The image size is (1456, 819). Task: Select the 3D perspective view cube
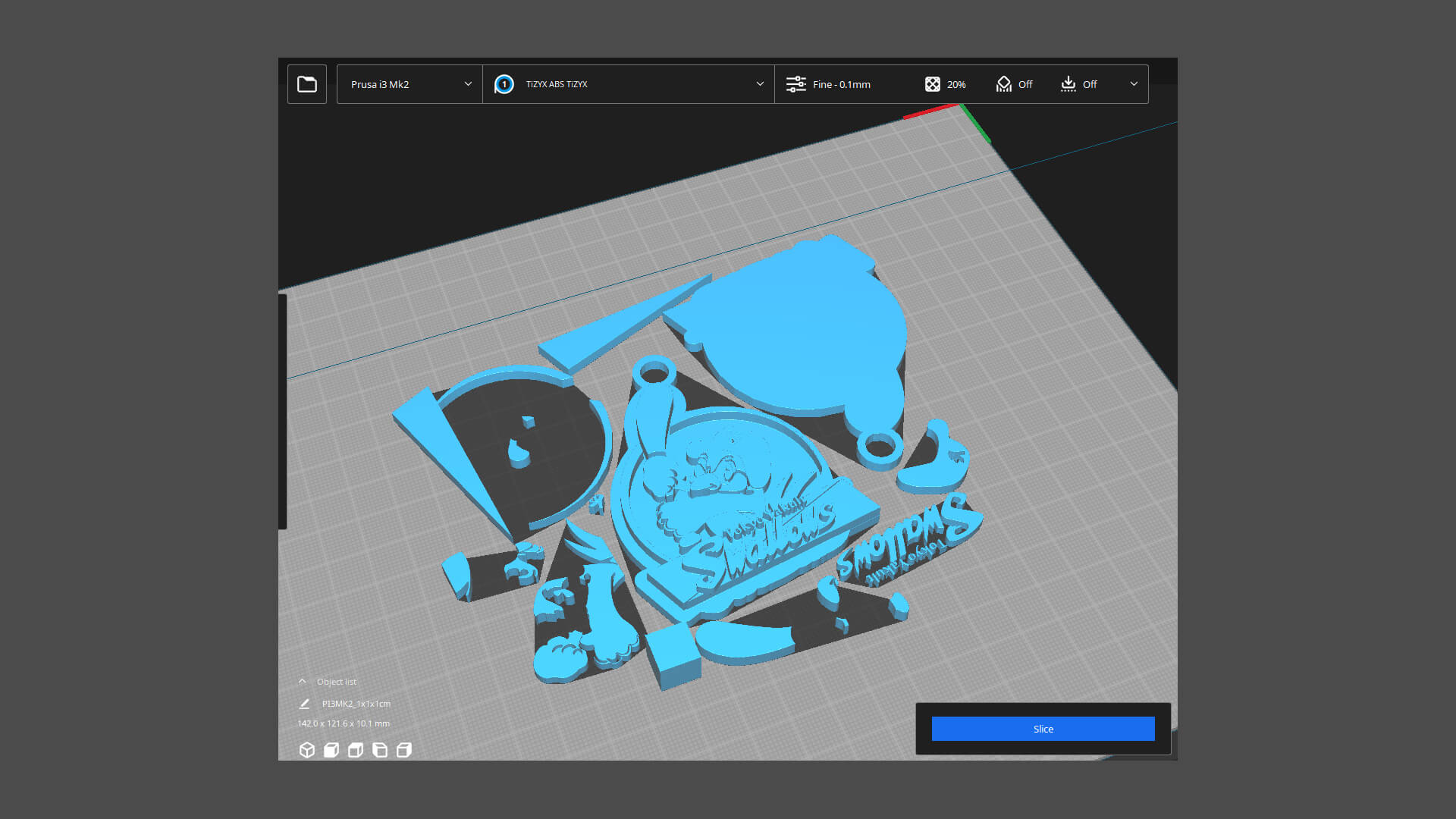tap(307, 750)
